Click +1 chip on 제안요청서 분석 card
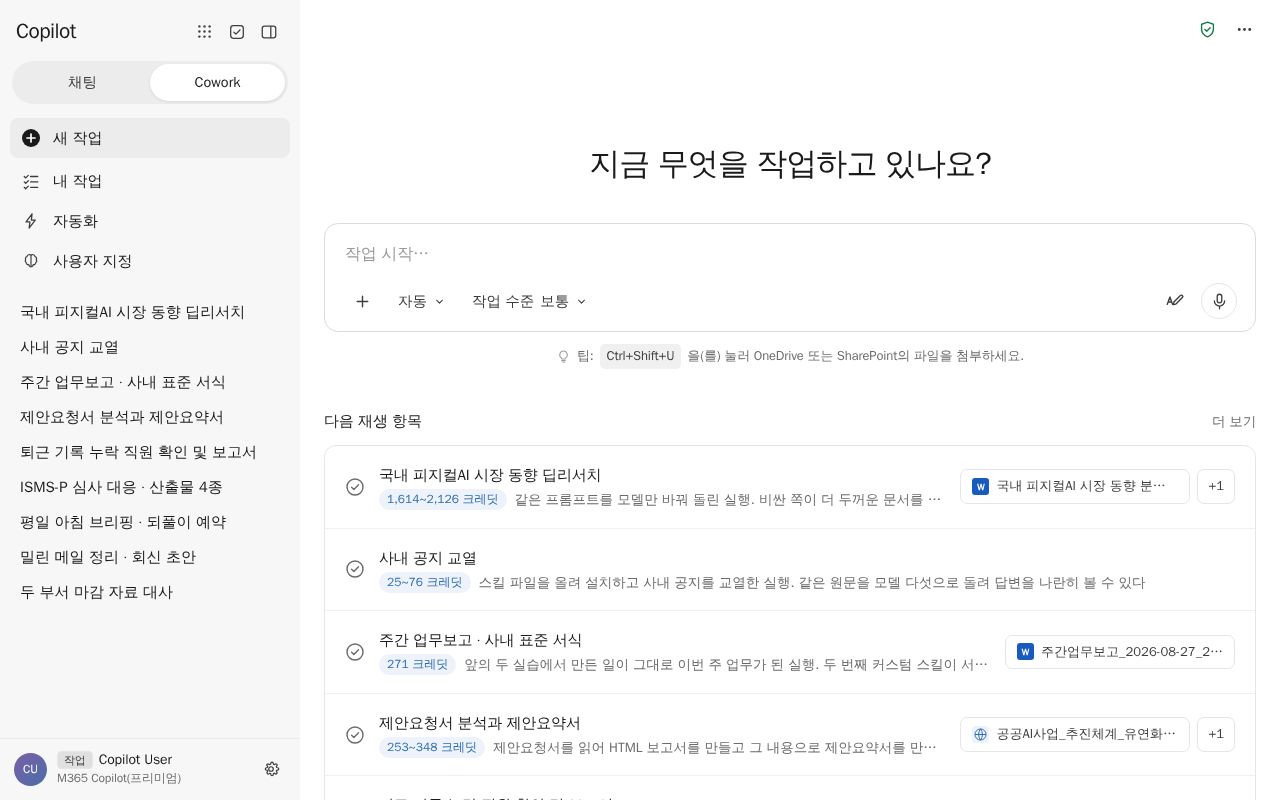1280x800 pixels. pyautogui.click(x=1216, y=734)
